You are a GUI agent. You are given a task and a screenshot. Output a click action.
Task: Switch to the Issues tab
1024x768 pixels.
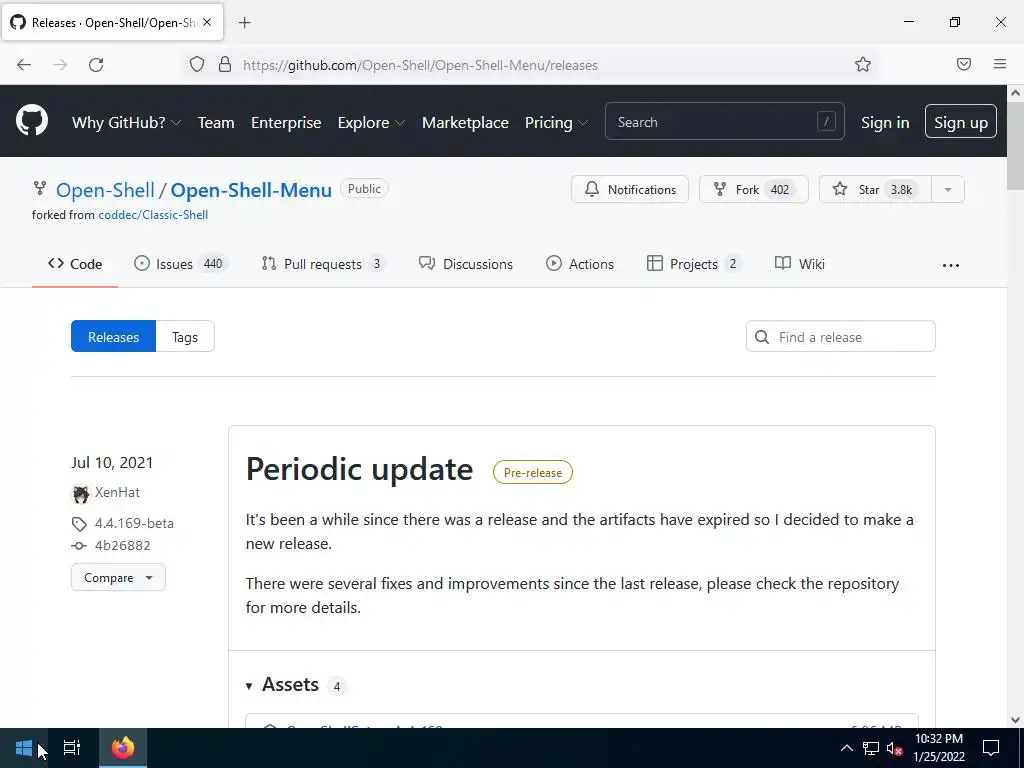[x=180, y=264]
